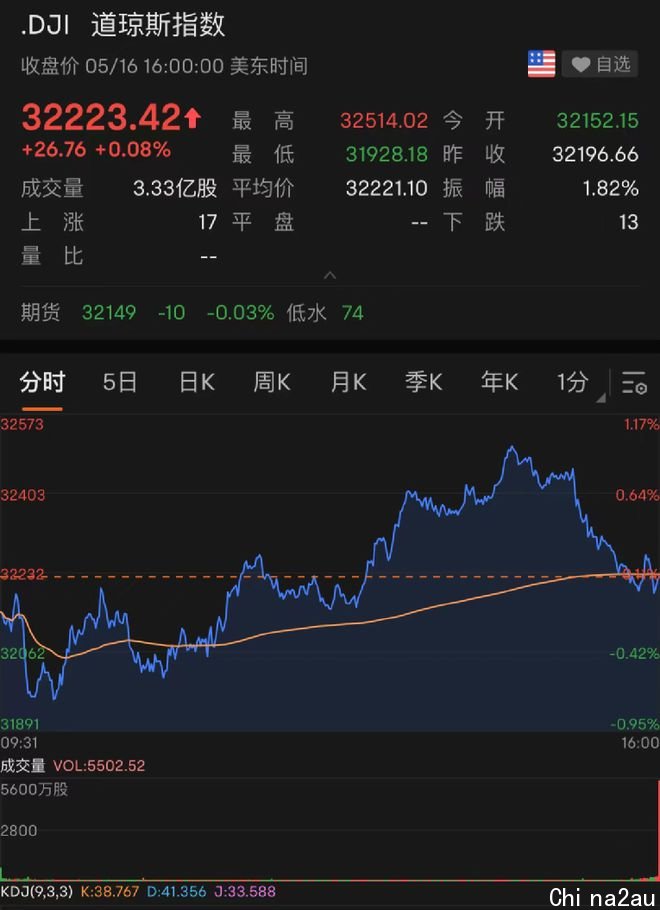
Task: Tap the .DJI 道琼斯指数 title
Action: point(123,26)
